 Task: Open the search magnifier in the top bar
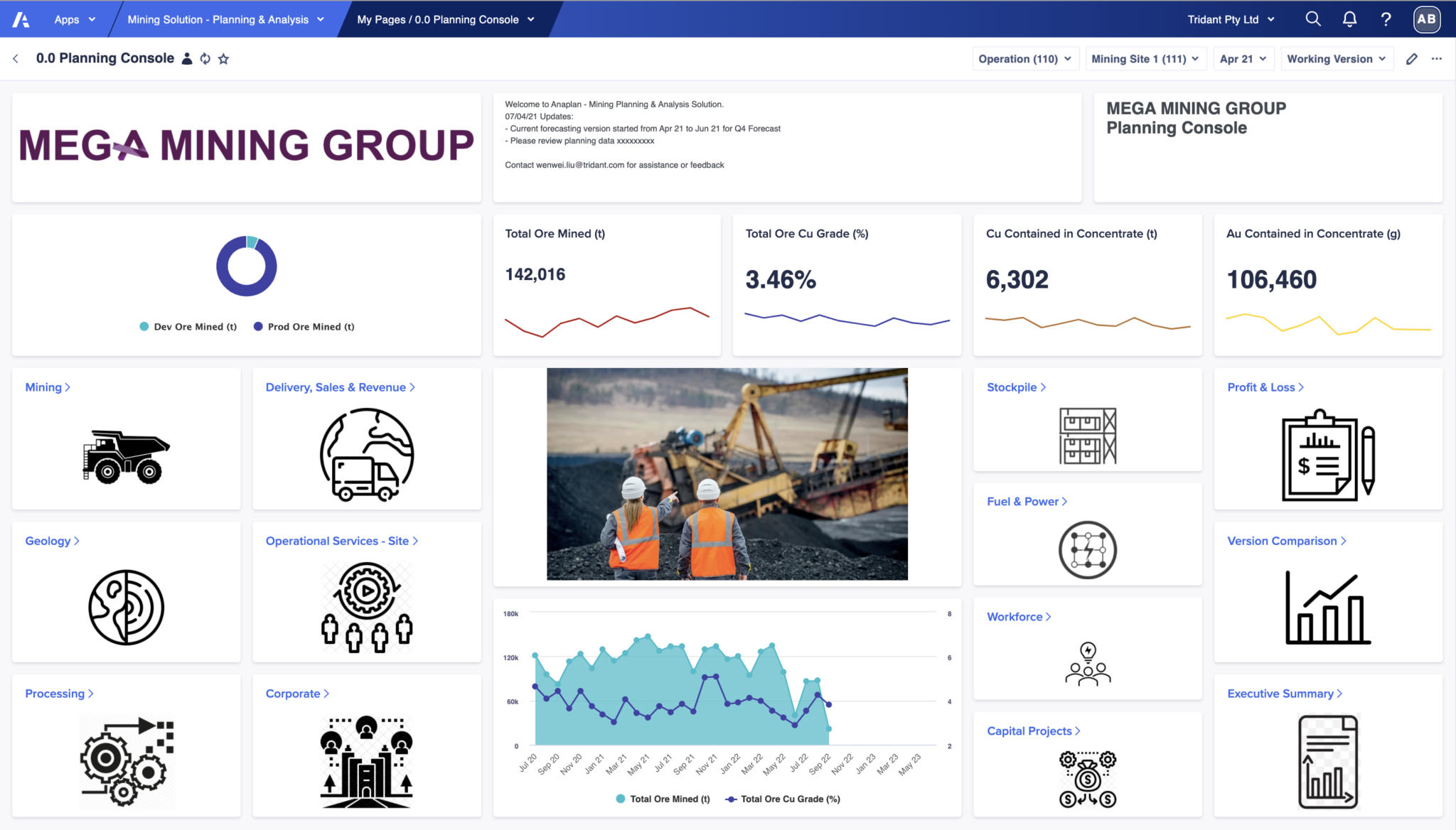pyautogui.click(x=1313, y=19)
